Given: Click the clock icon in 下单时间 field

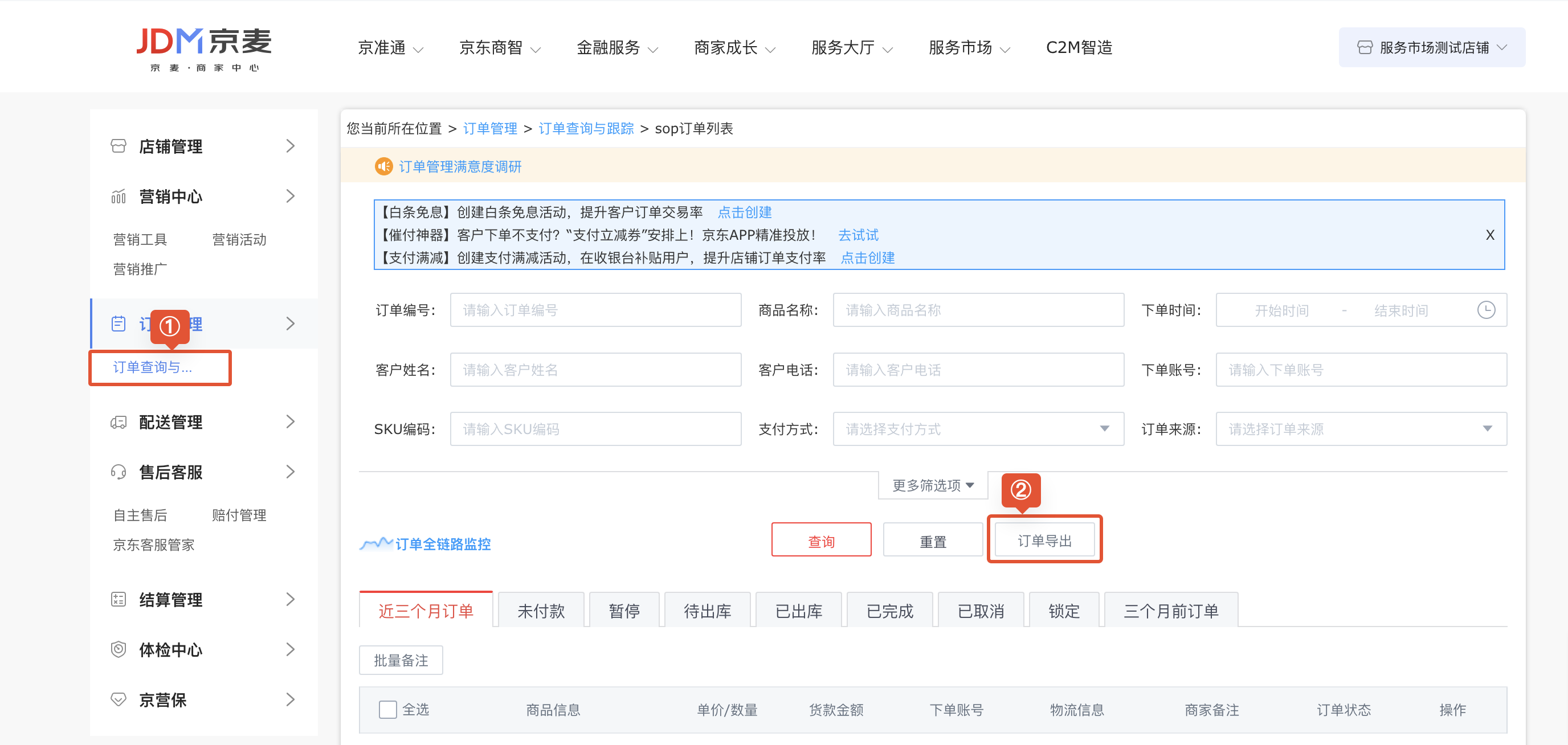Looking at the screenshot, I should point(1486,310).
